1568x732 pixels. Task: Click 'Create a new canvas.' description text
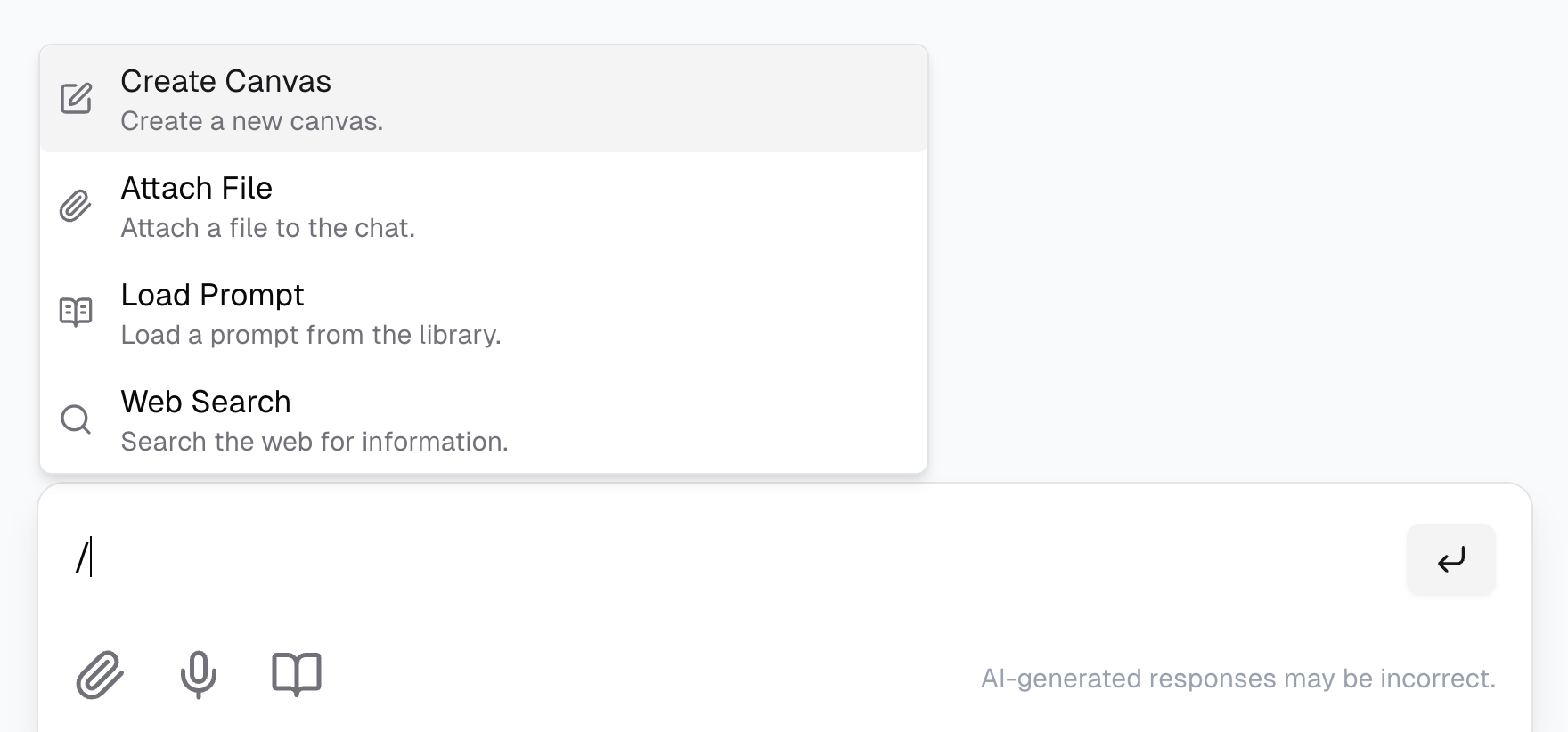coord(251,121)
